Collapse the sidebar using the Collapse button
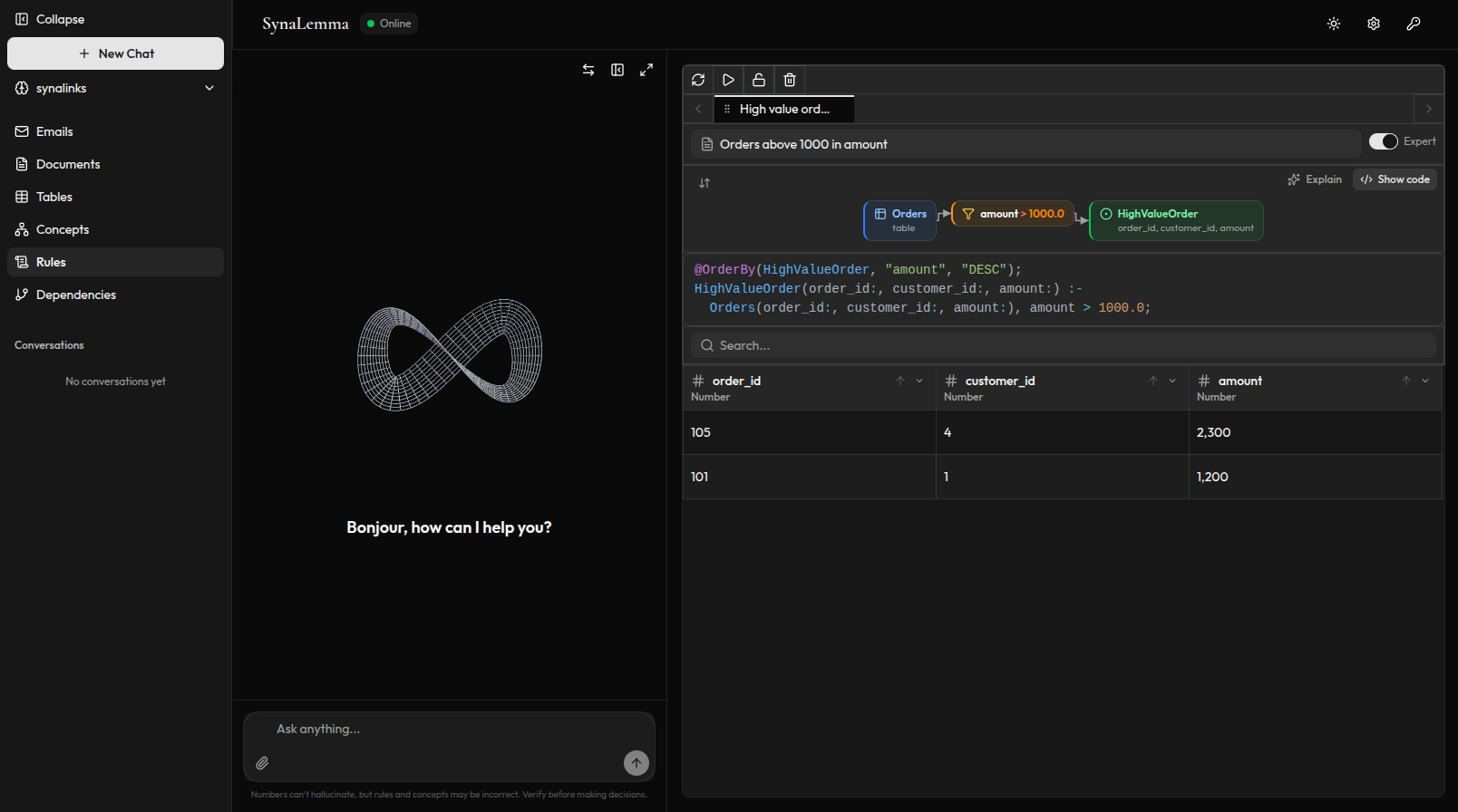 [50, 19]
